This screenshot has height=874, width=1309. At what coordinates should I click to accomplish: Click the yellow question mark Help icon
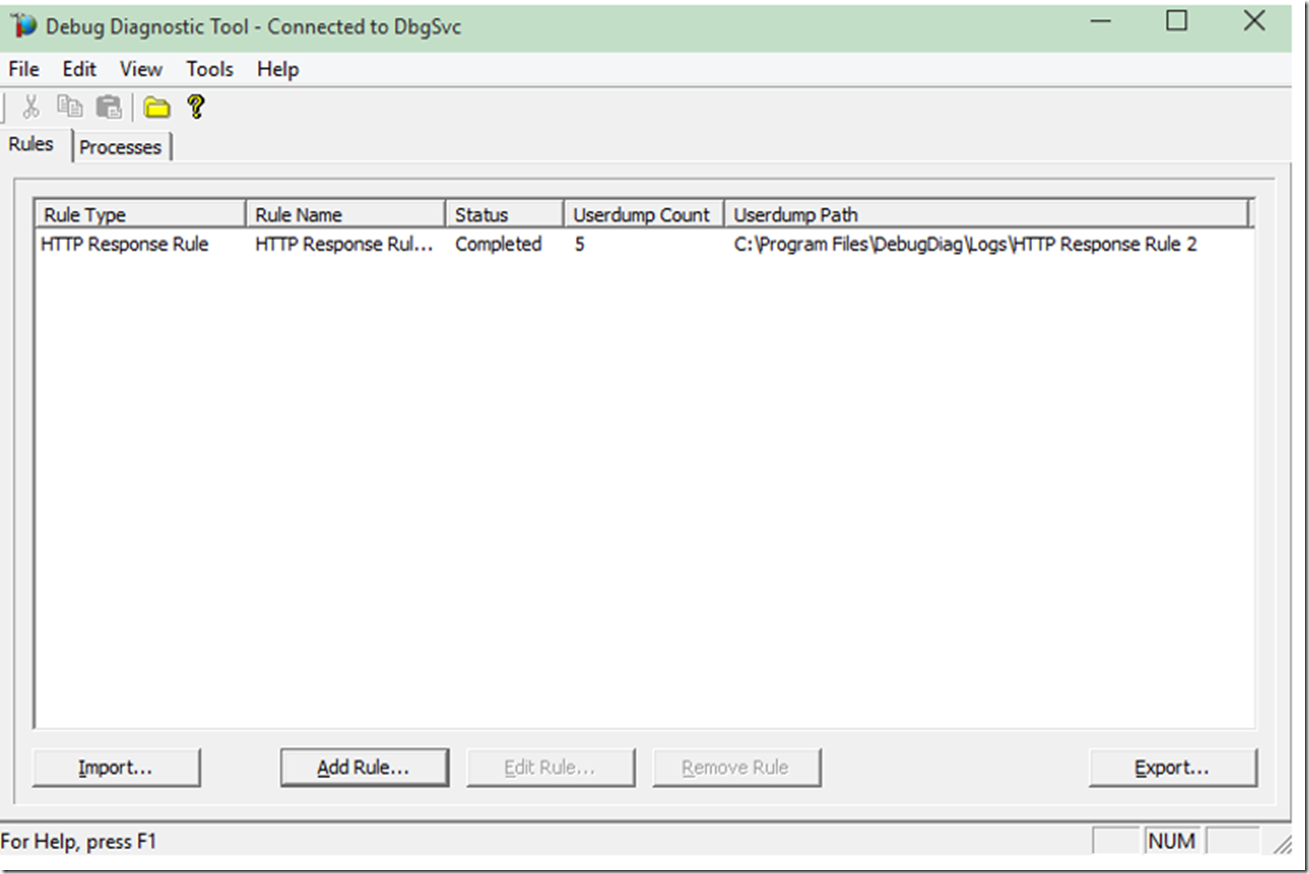[196, 107]
